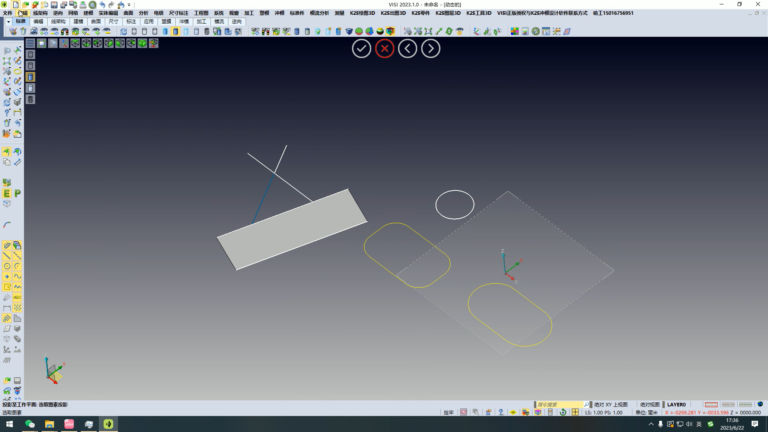
Task: Switch to the 逆向 toolbar tab
Action: (x=237, y=22)
